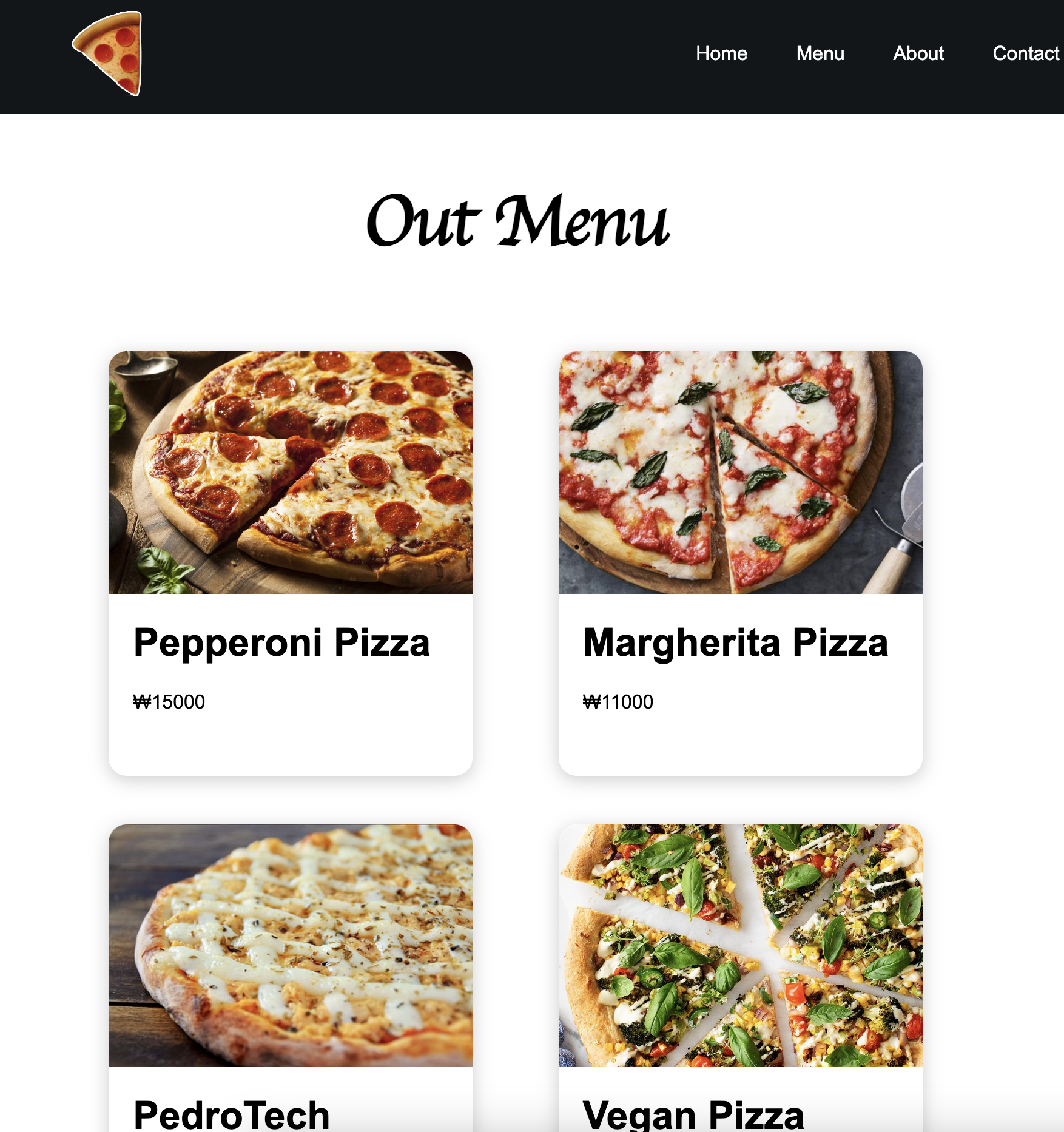Click the PedroTech item heading
This screenshot has height=1132, width=1064.
coord(231,1115)
